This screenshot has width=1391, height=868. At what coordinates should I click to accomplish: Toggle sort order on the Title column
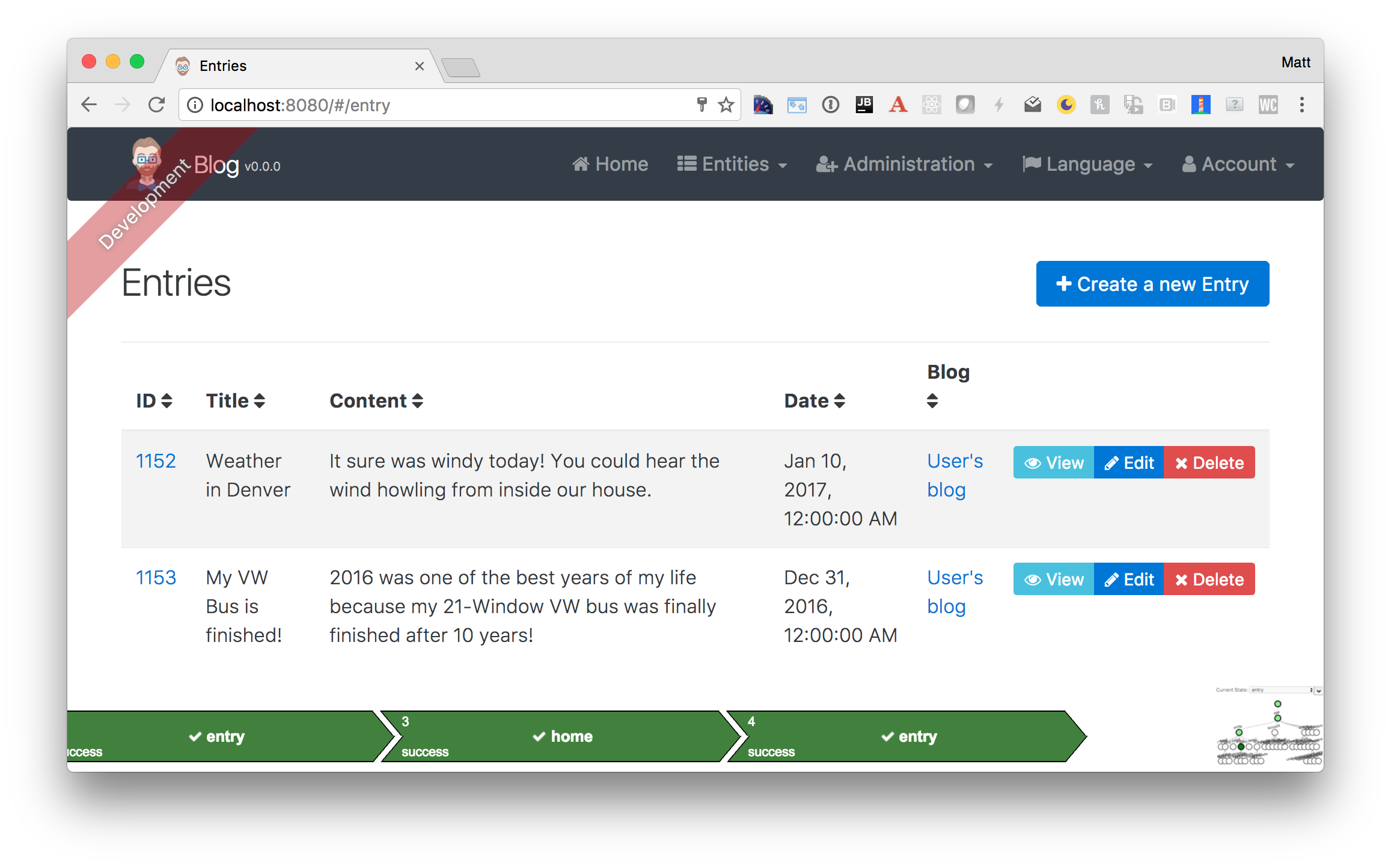235,401
